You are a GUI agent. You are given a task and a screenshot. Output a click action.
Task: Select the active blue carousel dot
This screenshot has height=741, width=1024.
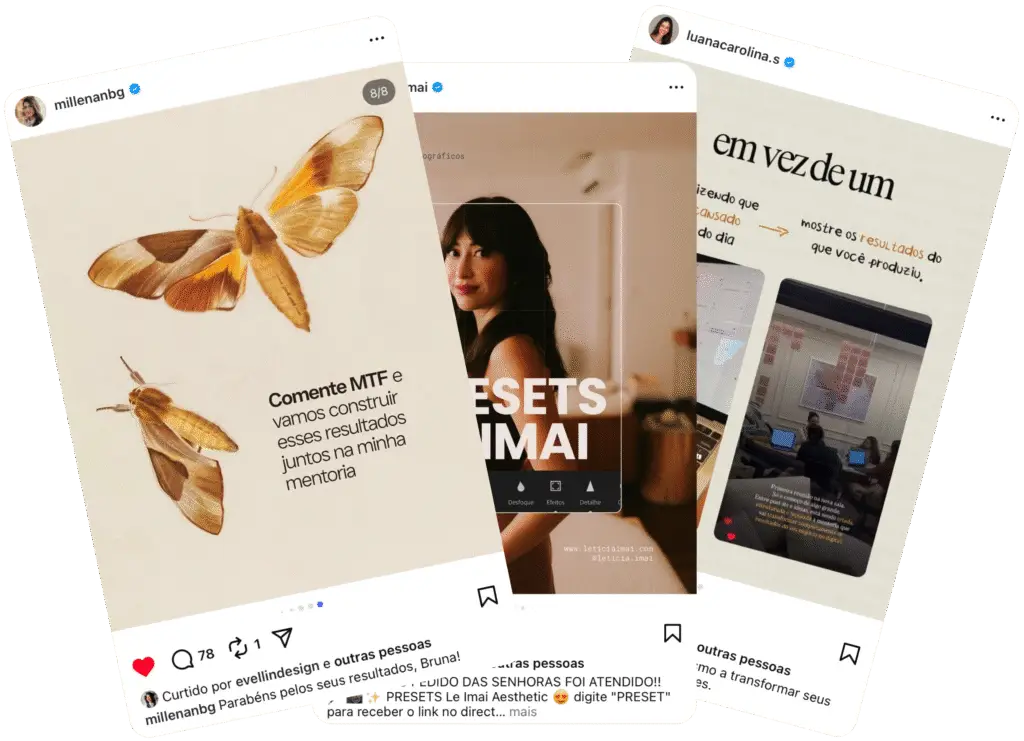pos(320,605)
